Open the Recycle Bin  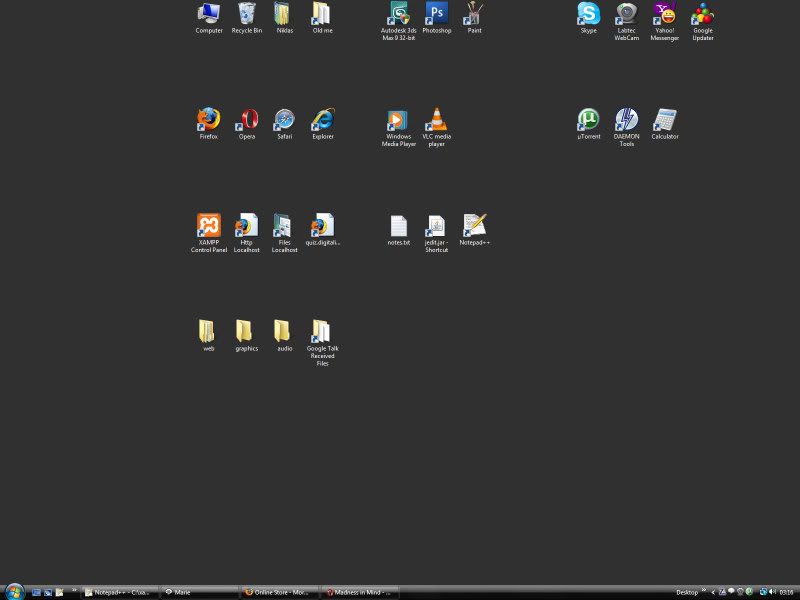pos(247,14)
